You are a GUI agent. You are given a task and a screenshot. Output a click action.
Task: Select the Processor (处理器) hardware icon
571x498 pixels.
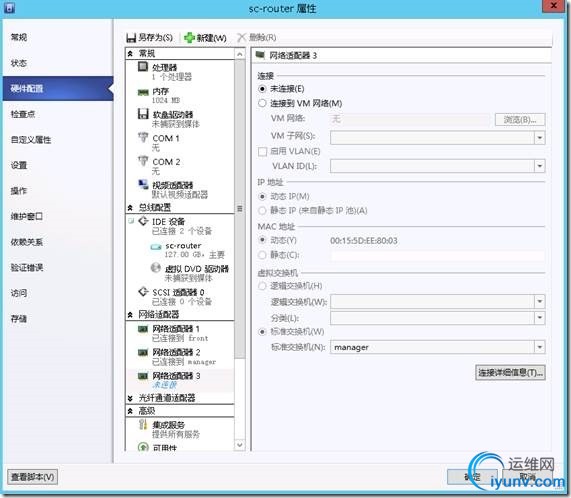coord(143,67)
